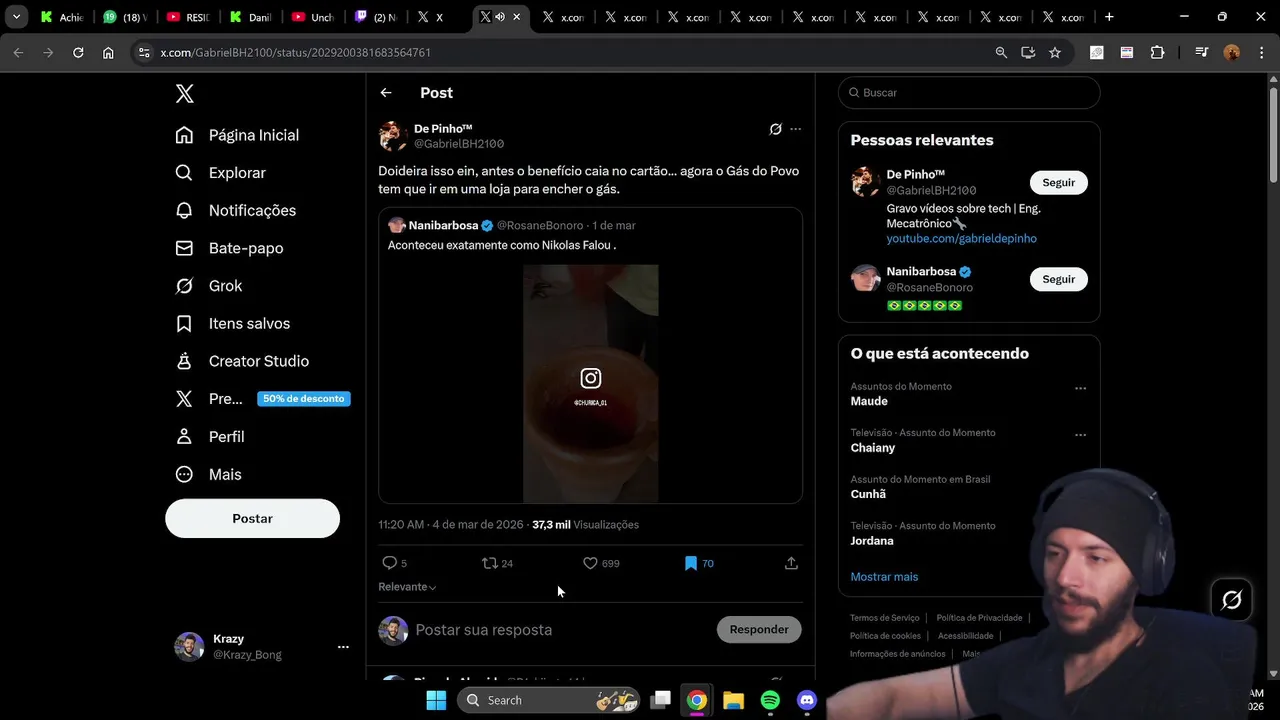1280x720 pixels.
Task: Click the Buscar search box
Action: [x=969, y=93]
